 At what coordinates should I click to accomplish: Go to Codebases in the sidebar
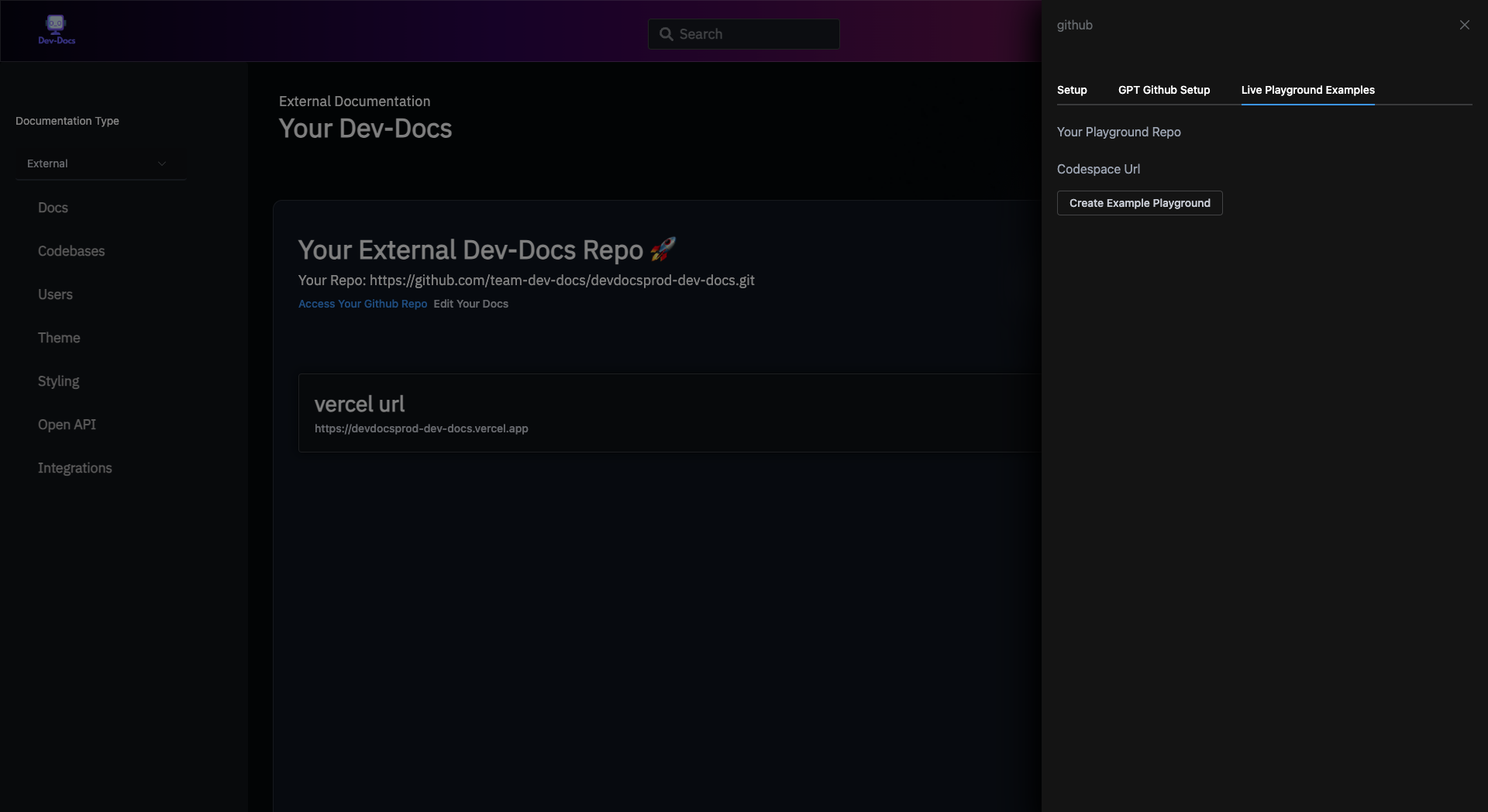point(71,251)
